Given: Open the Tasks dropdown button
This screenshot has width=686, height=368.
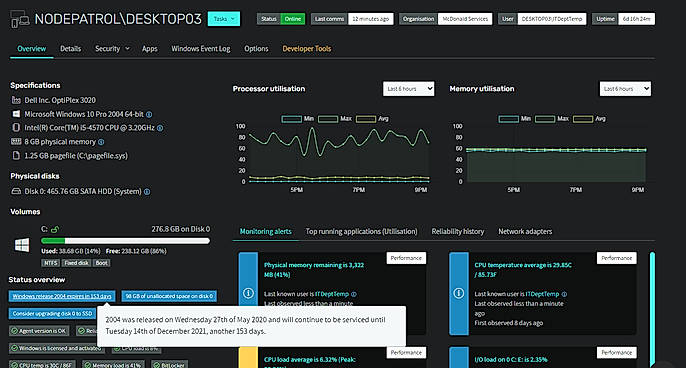Looking at the screenshot, I should (224, 19).
